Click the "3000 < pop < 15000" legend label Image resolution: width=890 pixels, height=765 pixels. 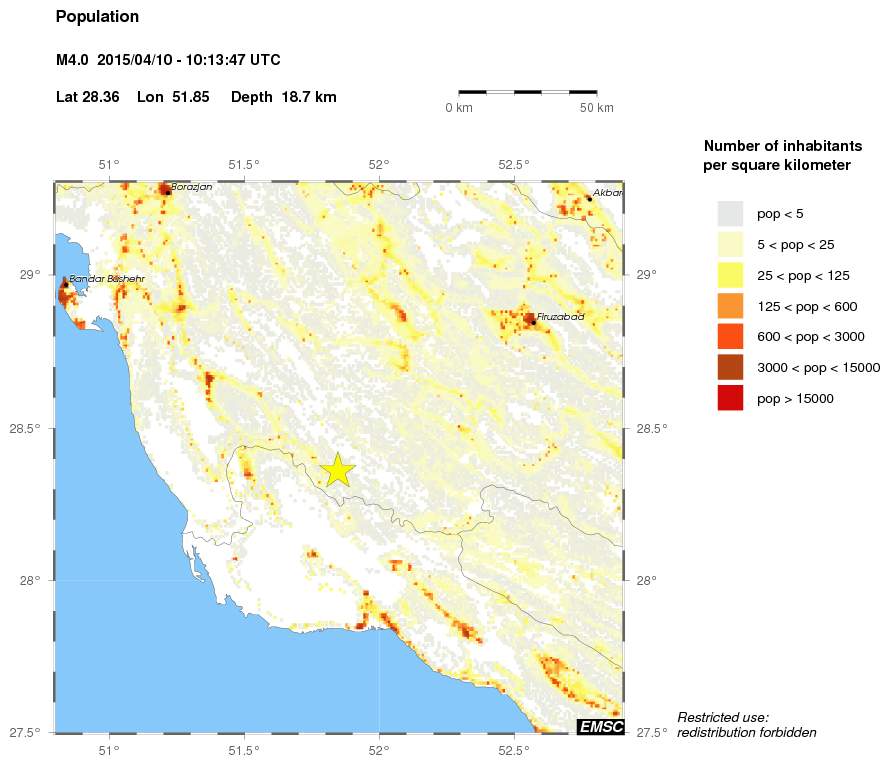pyautogui.click(x=818, y=367)
